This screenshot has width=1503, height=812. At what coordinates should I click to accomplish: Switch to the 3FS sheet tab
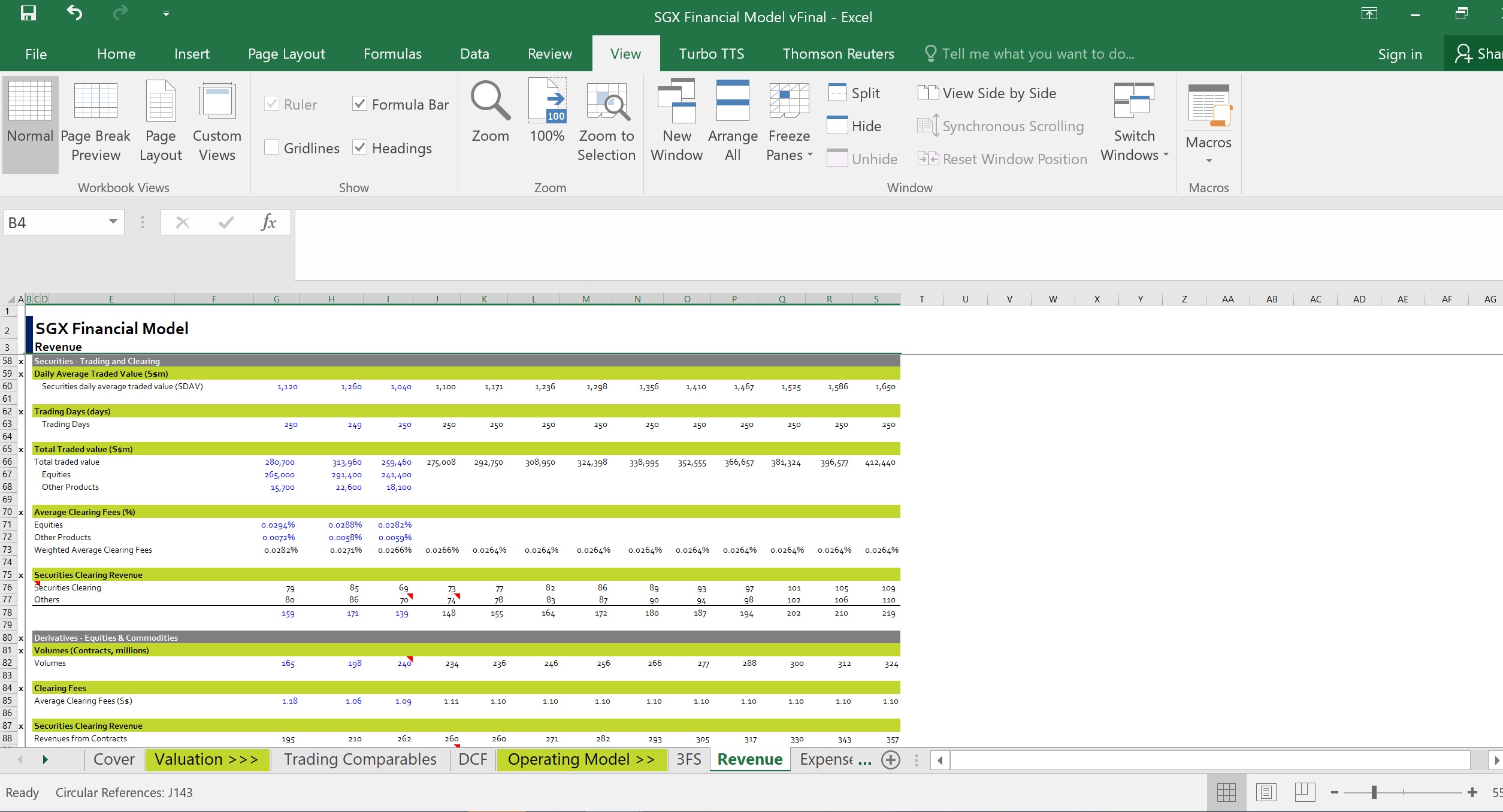(689, 759)
